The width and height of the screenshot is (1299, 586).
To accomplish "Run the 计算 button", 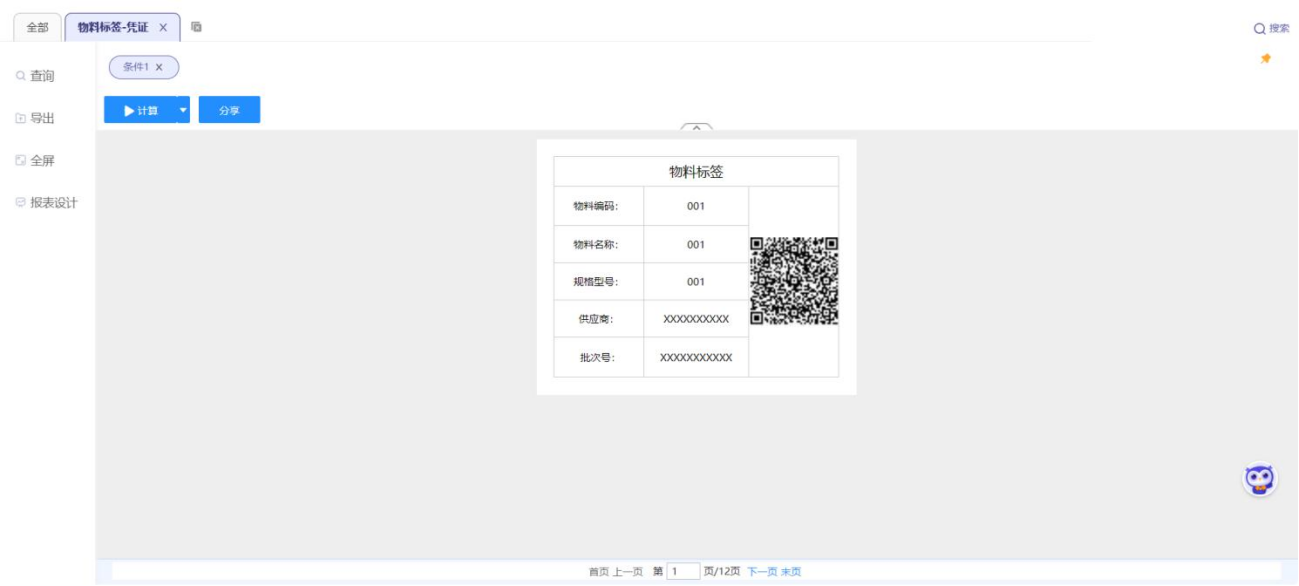I will tap(140, 110).
